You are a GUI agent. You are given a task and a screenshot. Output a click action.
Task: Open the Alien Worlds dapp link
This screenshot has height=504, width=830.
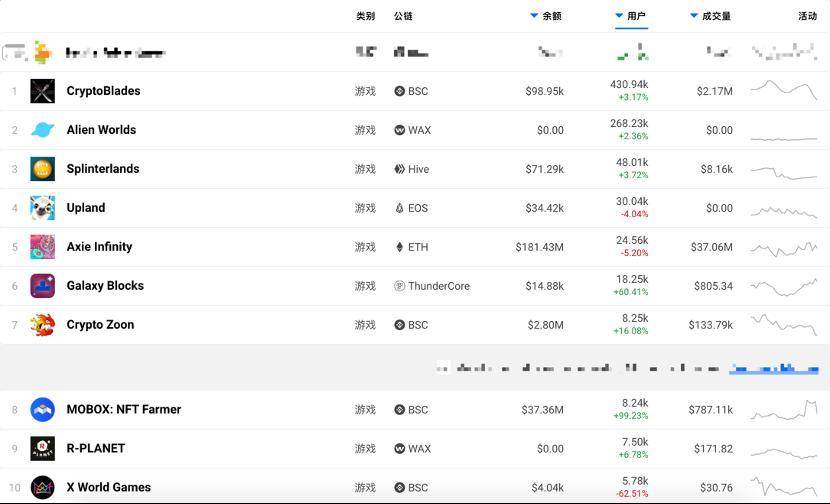coord(101,130)
